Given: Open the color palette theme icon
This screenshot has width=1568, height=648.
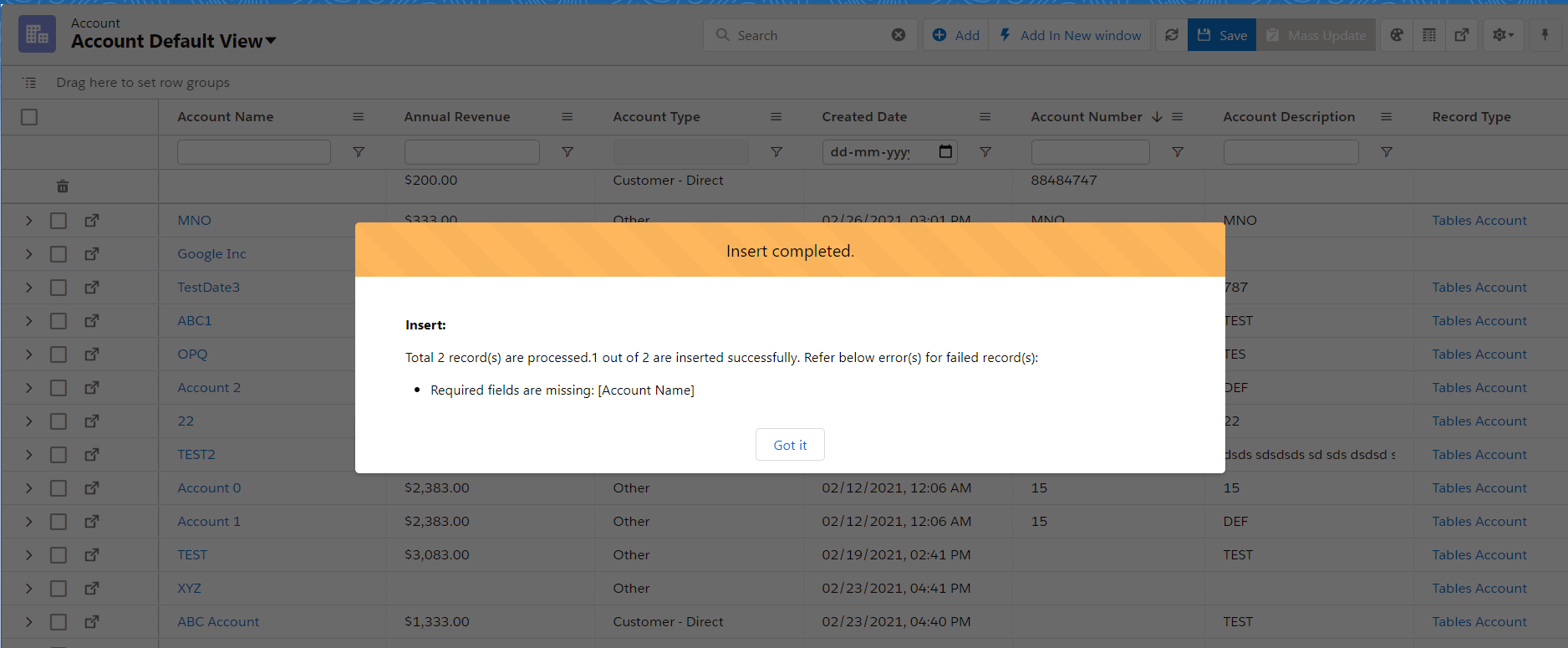Looking at the screenshot, I should click(1397, 35).
